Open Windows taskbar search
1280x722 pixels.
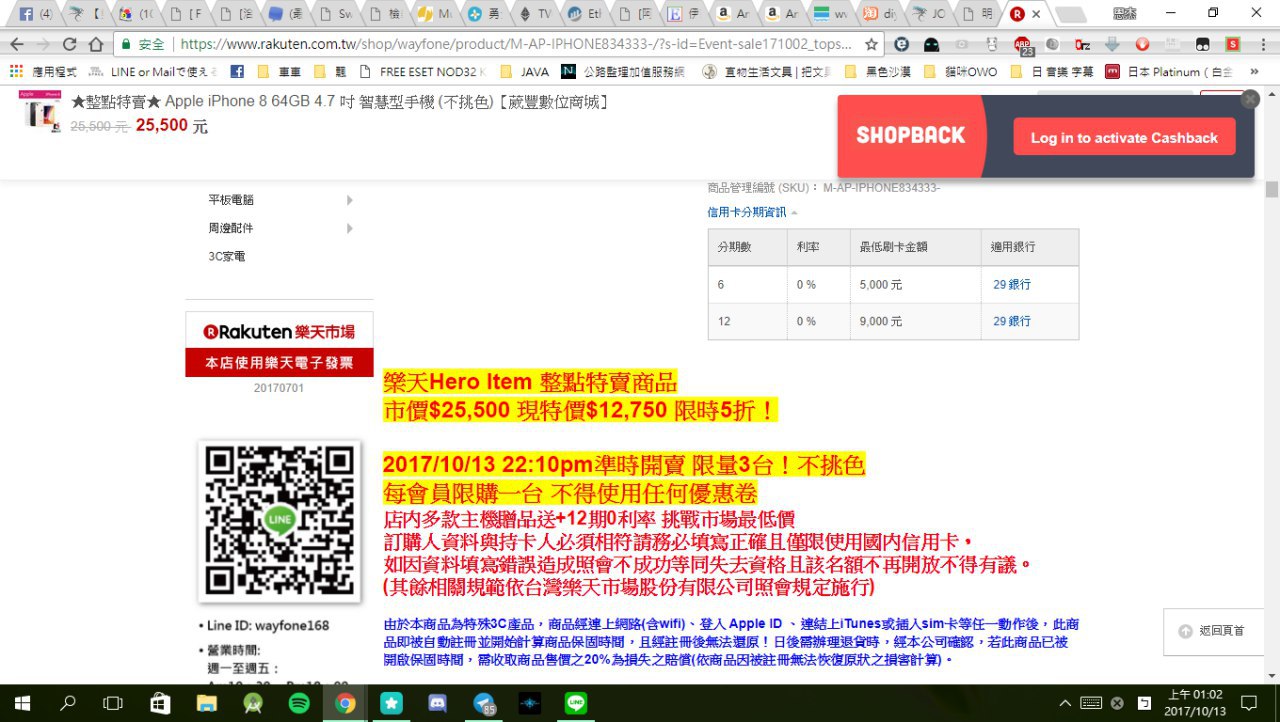coord(68,703)
